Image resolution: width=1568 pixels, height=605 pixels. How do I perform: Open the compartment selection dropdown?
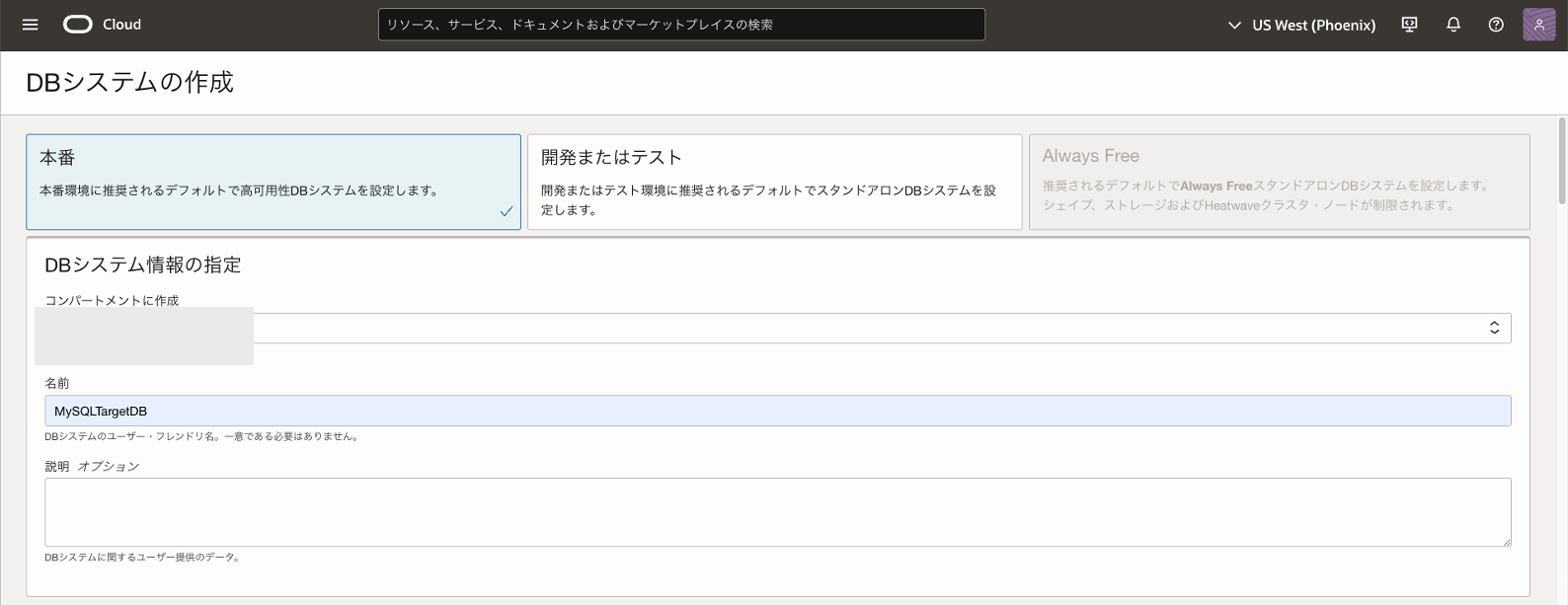pyautogui.click(x=778, y=329)
